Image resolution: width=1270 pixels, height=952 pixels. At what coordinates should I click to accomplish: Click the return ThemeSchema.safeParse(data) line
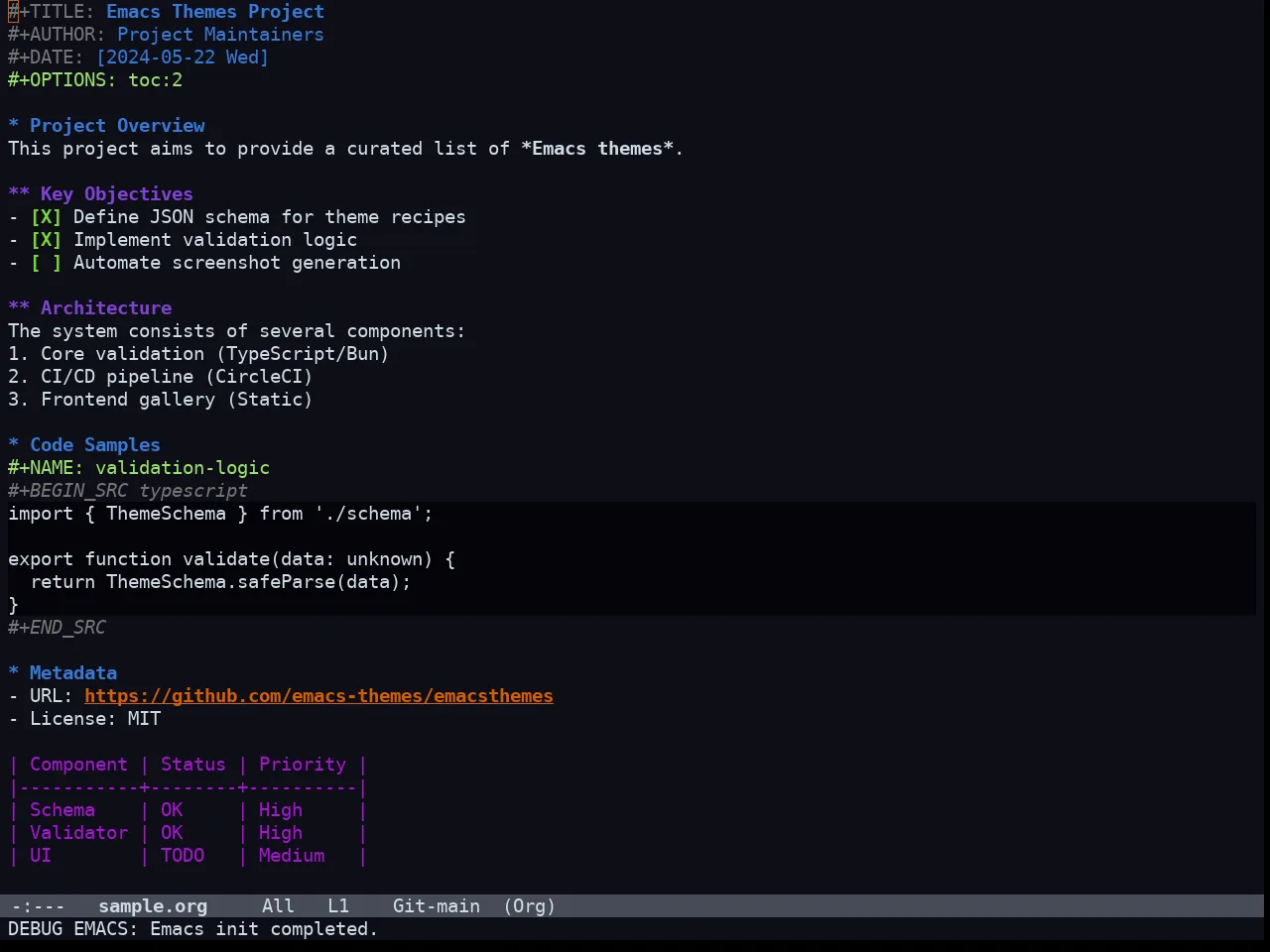tap(220, 582)
